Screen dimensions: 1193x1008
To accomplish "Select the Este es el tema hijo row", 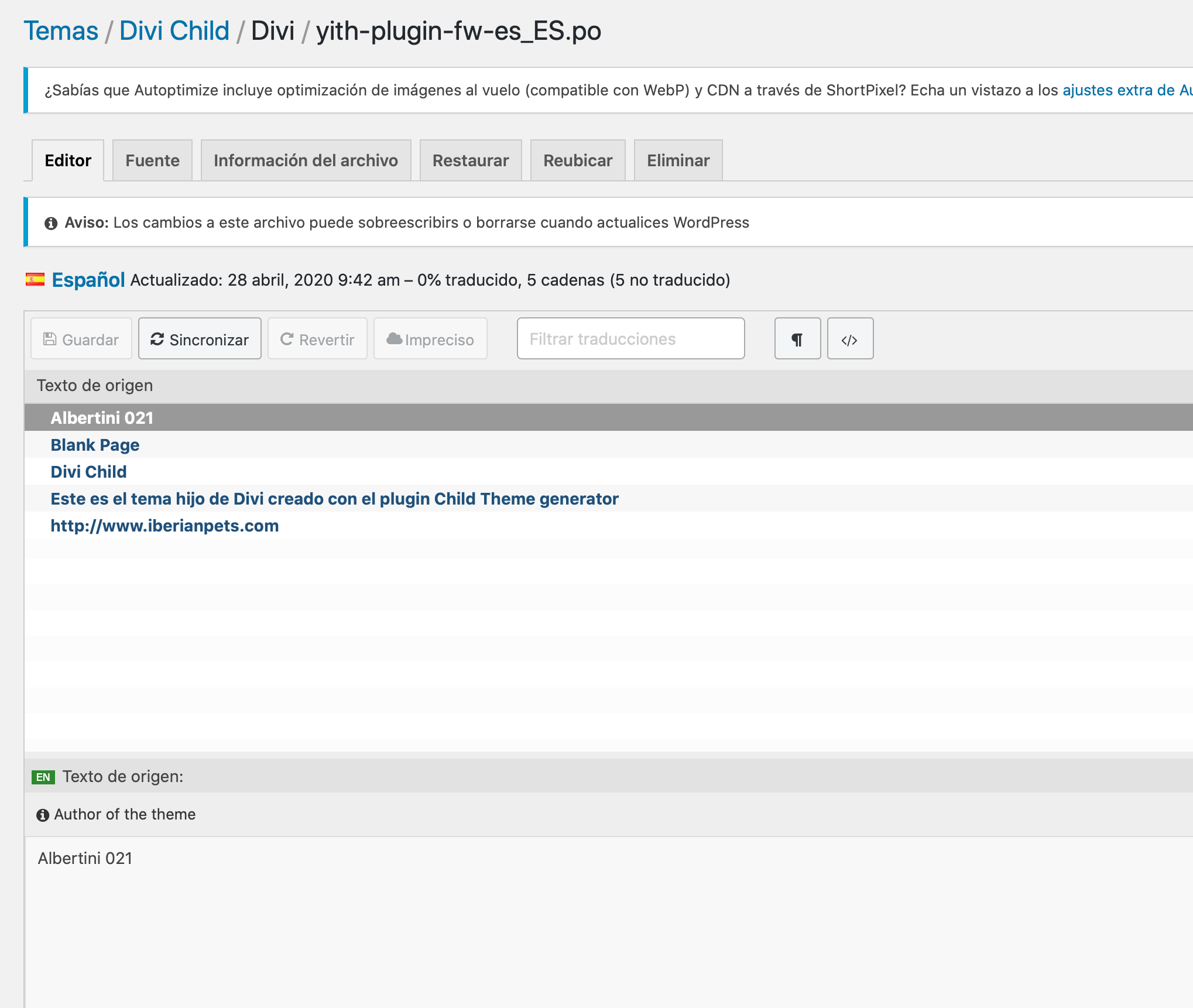I will coord(609,499).
